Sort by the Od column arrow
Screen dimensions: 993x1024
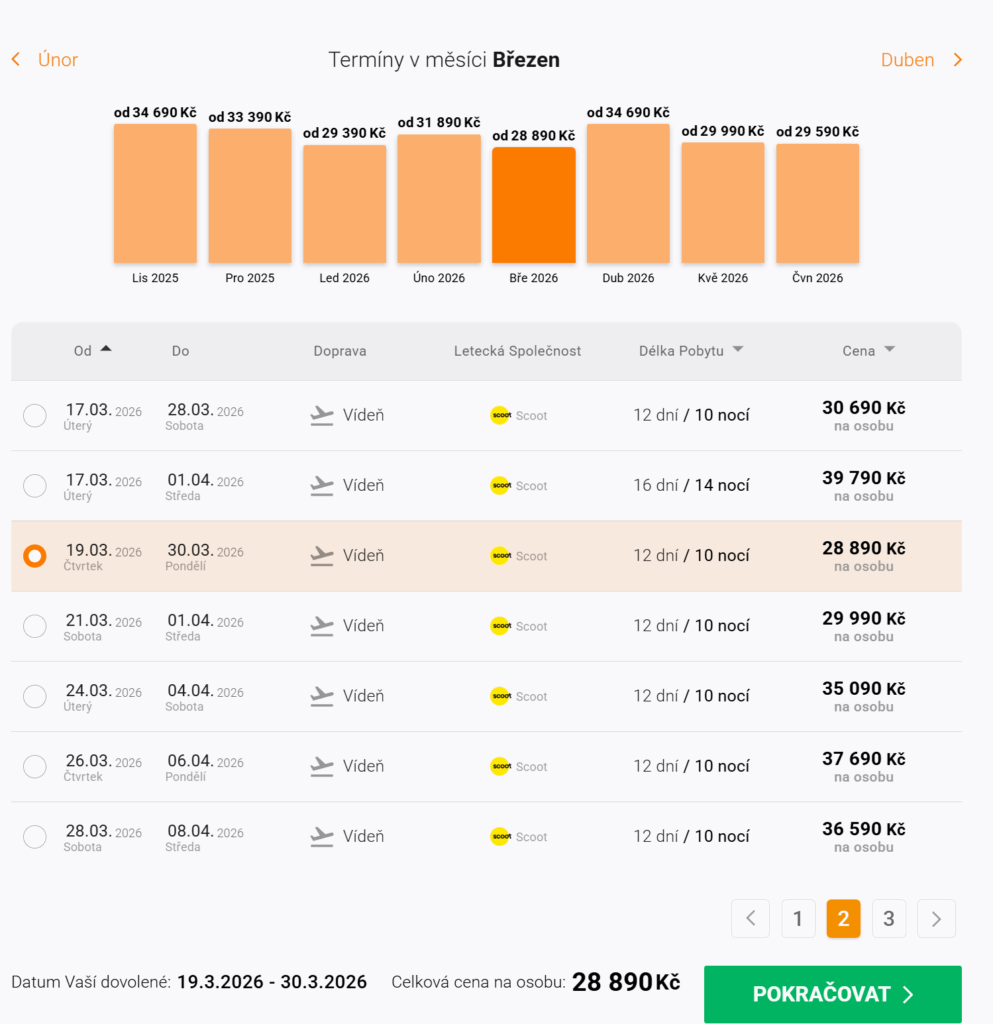tap(106, 349)
